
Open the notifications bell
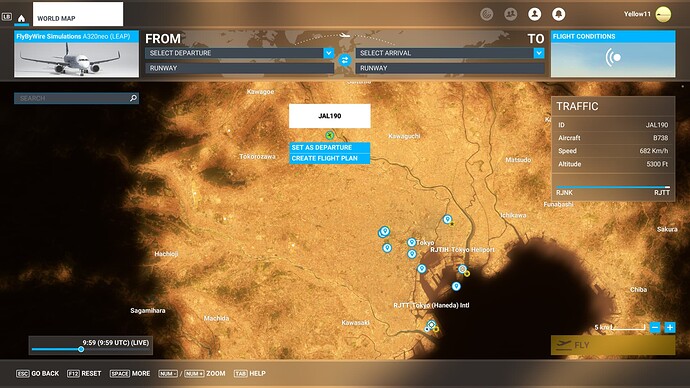[x=559, y=15]
